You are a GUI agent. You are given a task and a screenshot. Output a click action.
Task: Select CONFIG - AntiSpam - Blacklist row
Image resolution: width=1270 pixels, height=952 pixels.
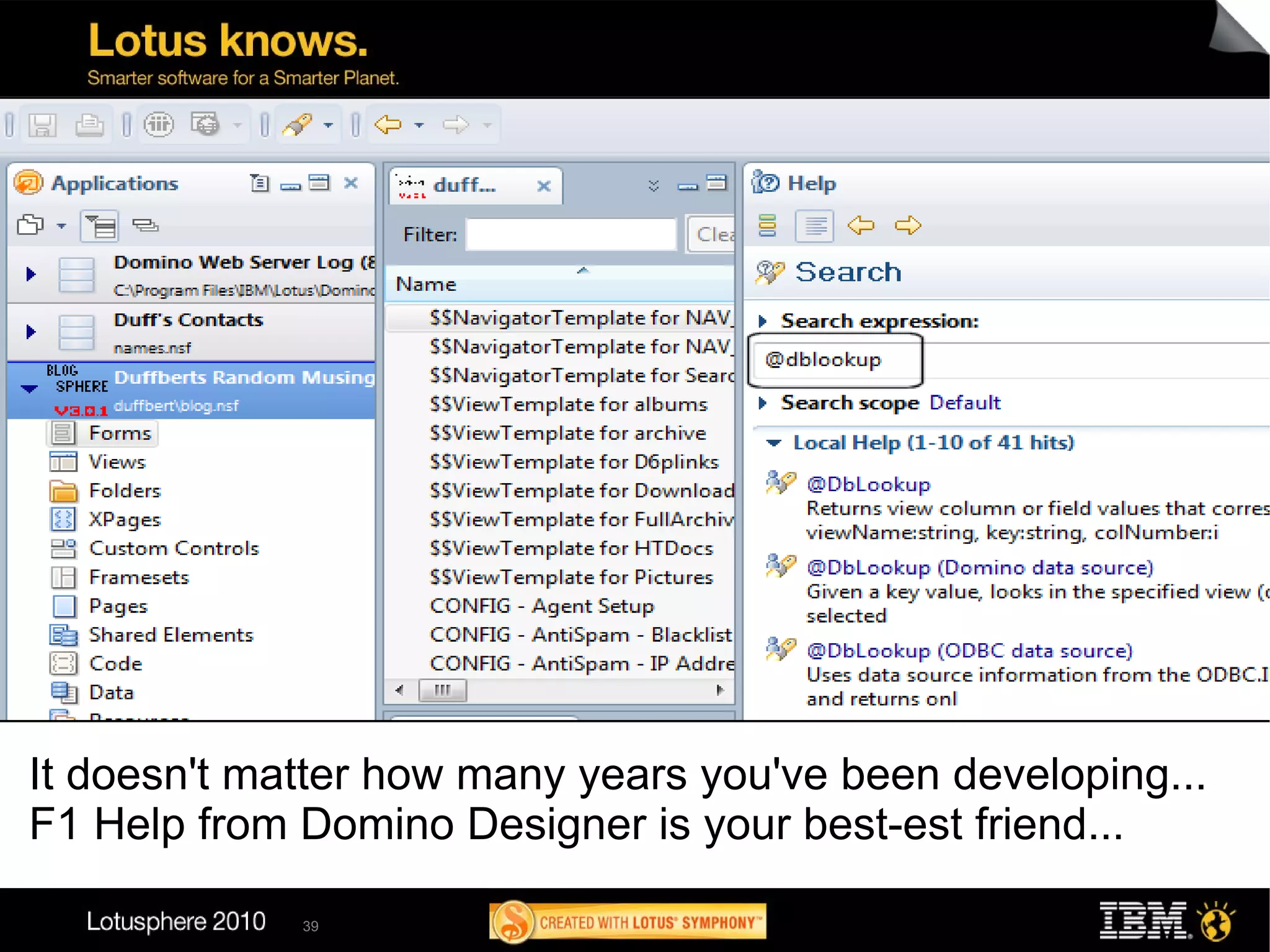coord(561,635)
